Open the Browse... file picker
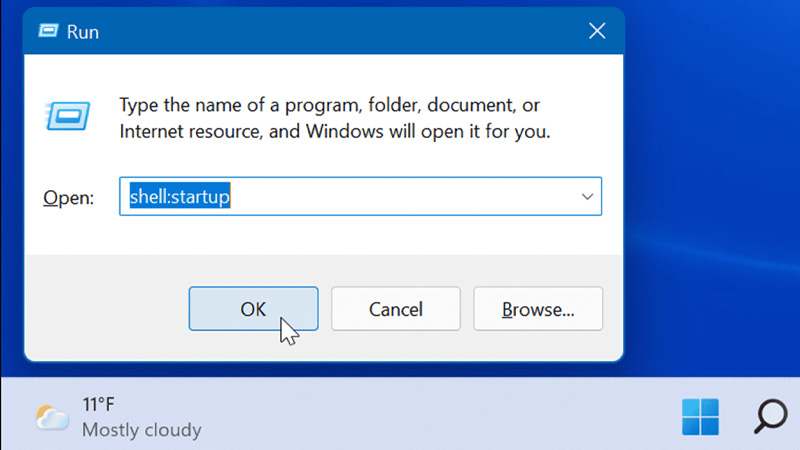Image resolution: width=800 pixels, height=450 pixels. (538, 309)
